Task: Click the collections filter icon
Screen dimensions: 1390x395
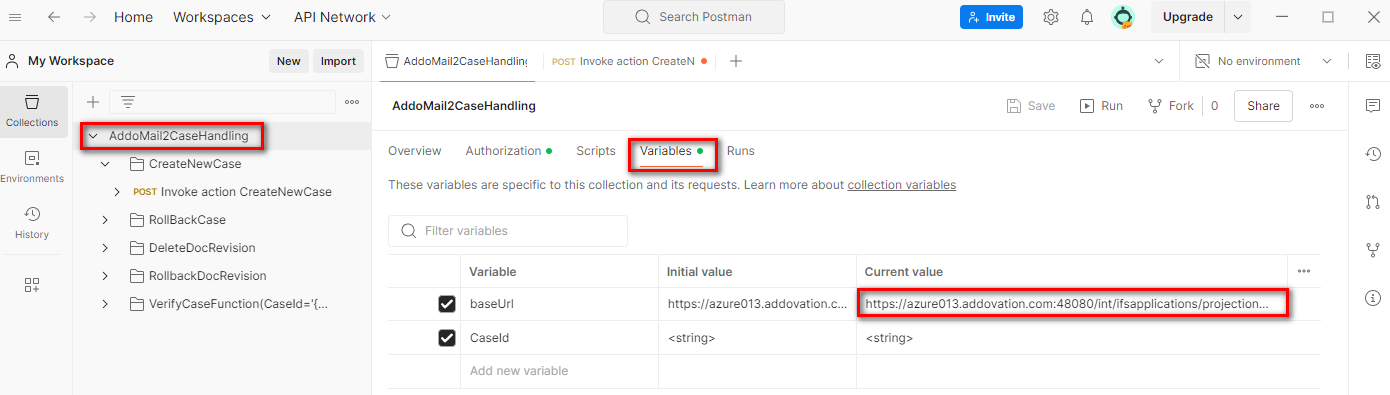Action: pyautogui.click(x=128, y=102)
